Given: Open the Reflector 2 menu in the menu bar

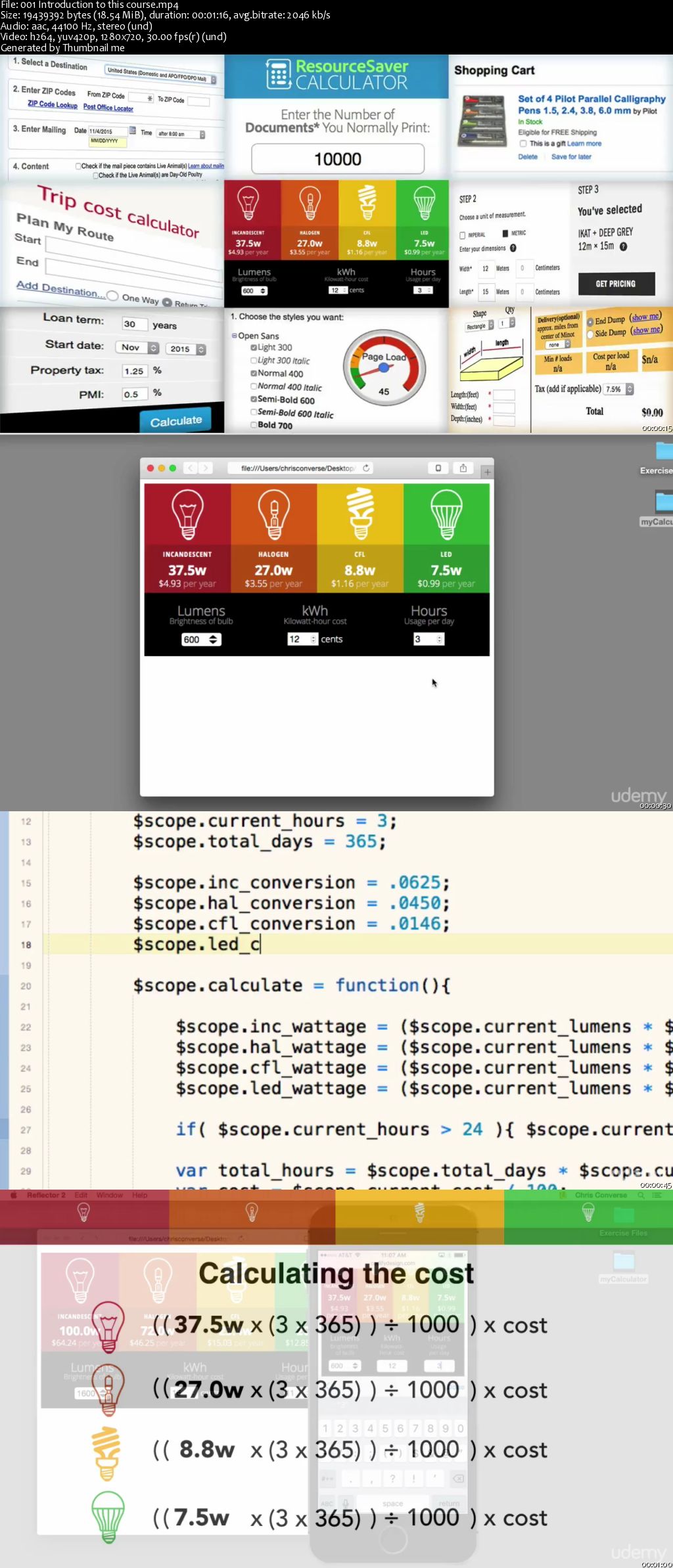Looking at the screenshot, I should [46, 1195].
